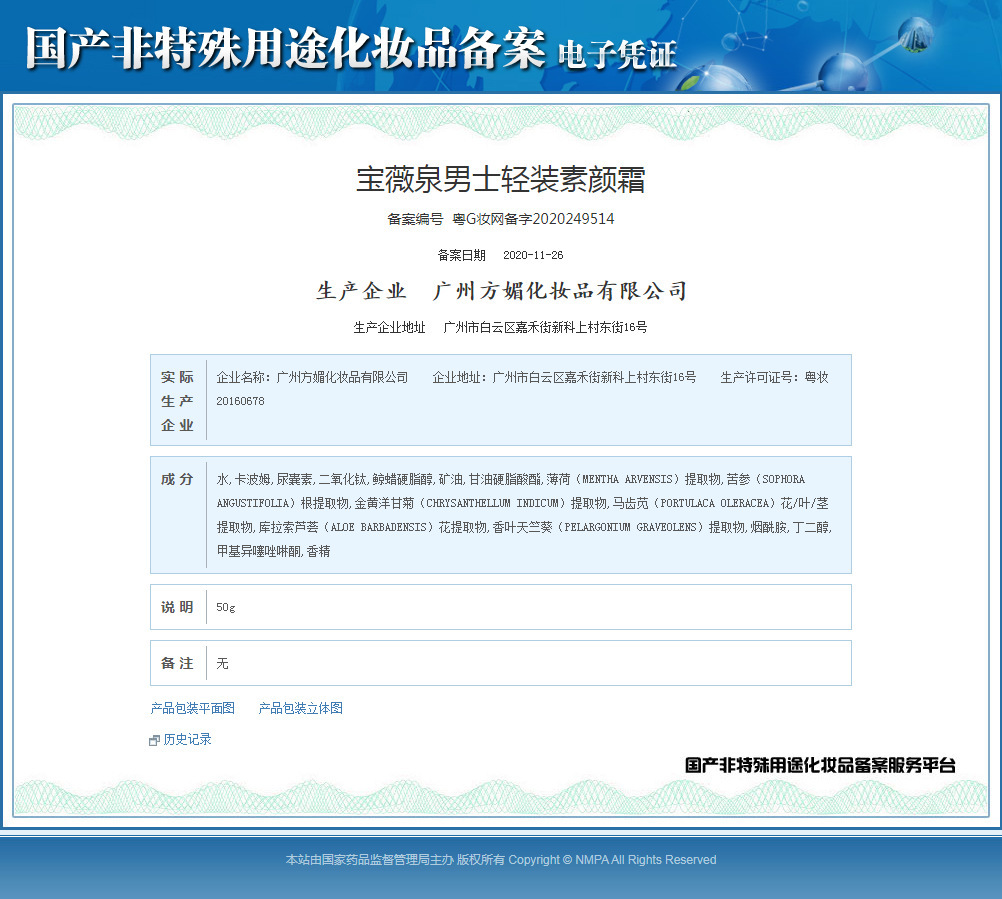Image resolution: width=1002 pixels, height=899 pixels.
Task: Click the 说明 row label
Action: tap(177, 607)
